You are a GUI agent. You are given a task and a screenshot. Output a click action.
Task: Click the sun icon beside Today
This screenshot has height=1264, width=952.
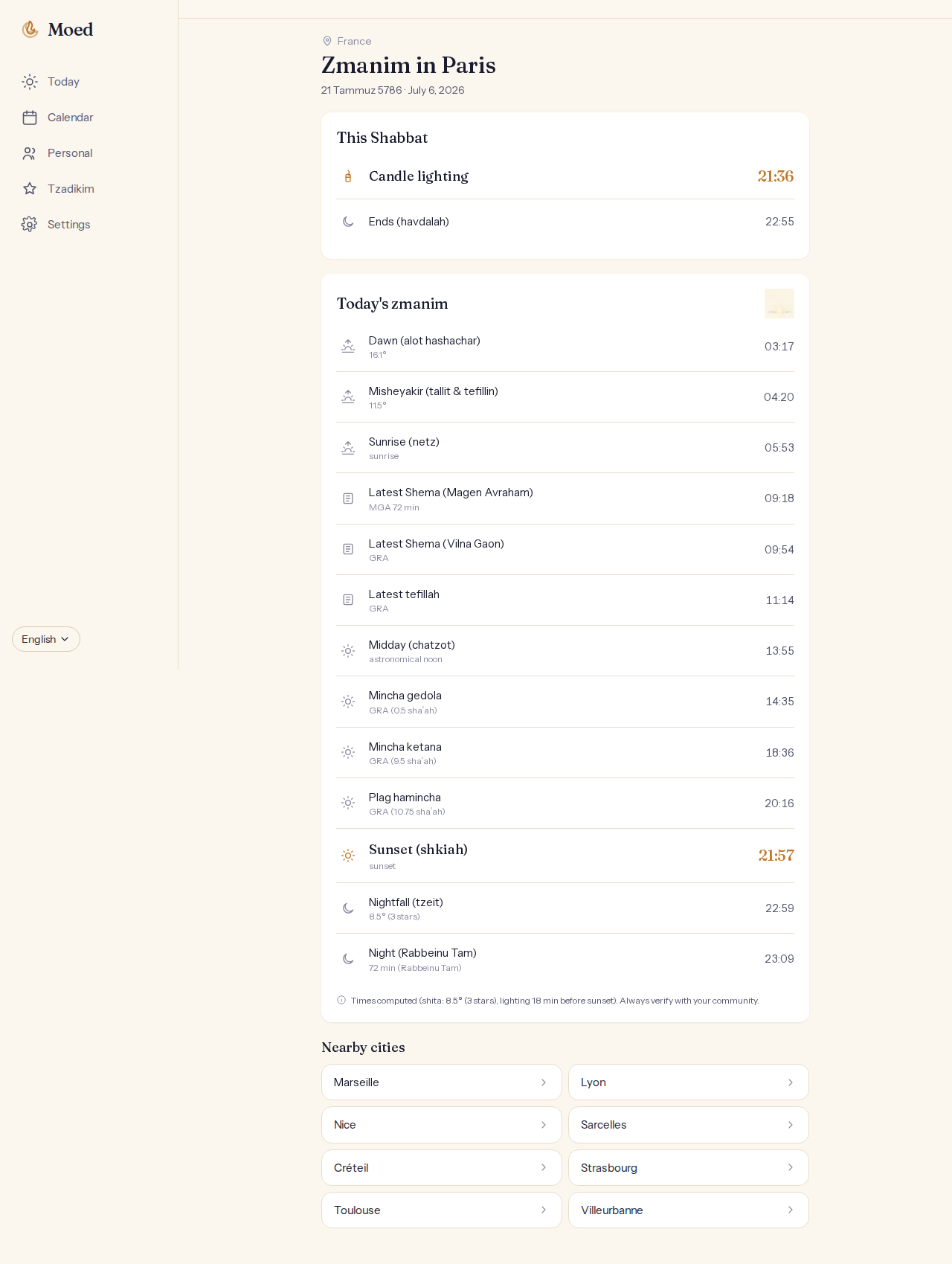(30, 82)
